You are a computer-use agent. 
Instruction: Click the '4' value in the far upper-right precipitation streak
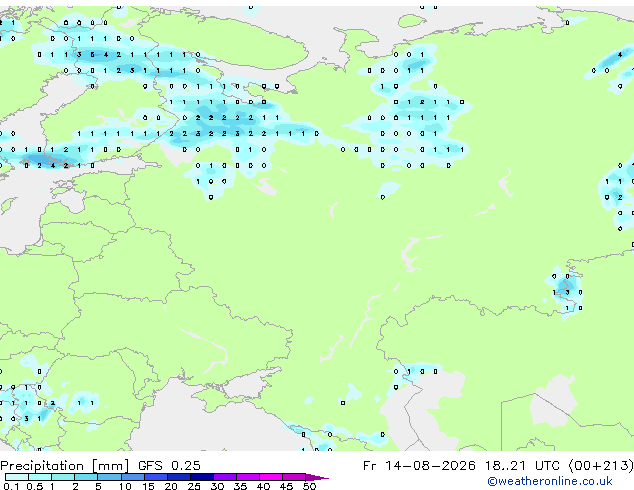[x=620, y=55]
